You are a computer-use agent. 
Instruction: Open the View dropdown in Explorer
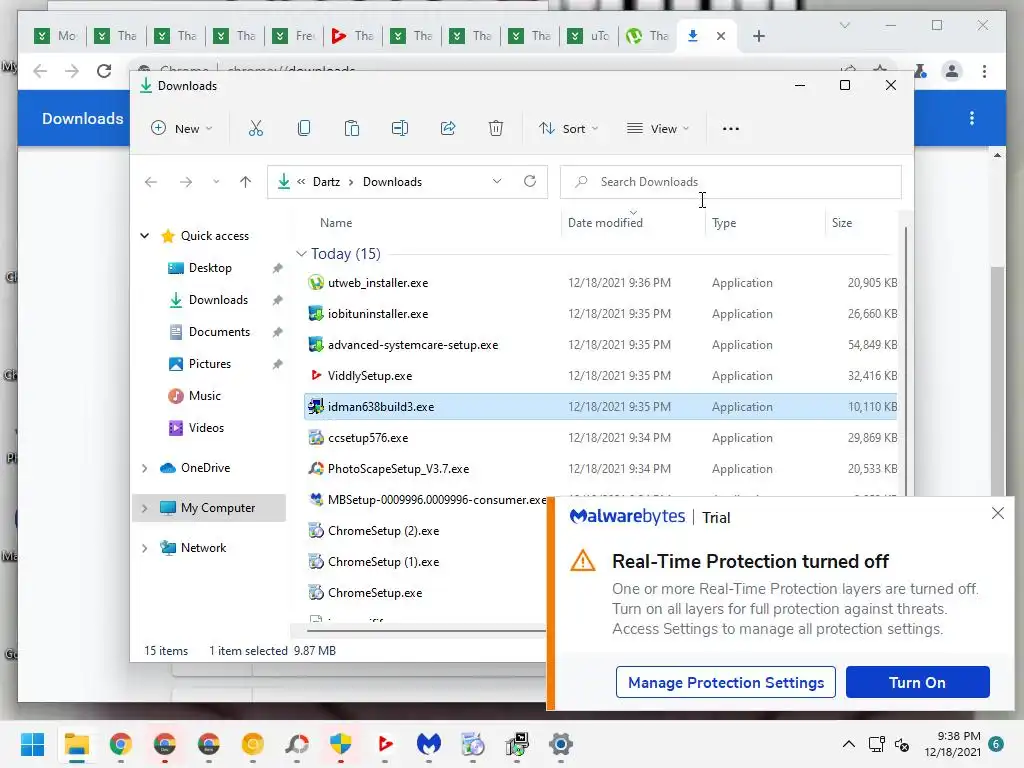658,129
